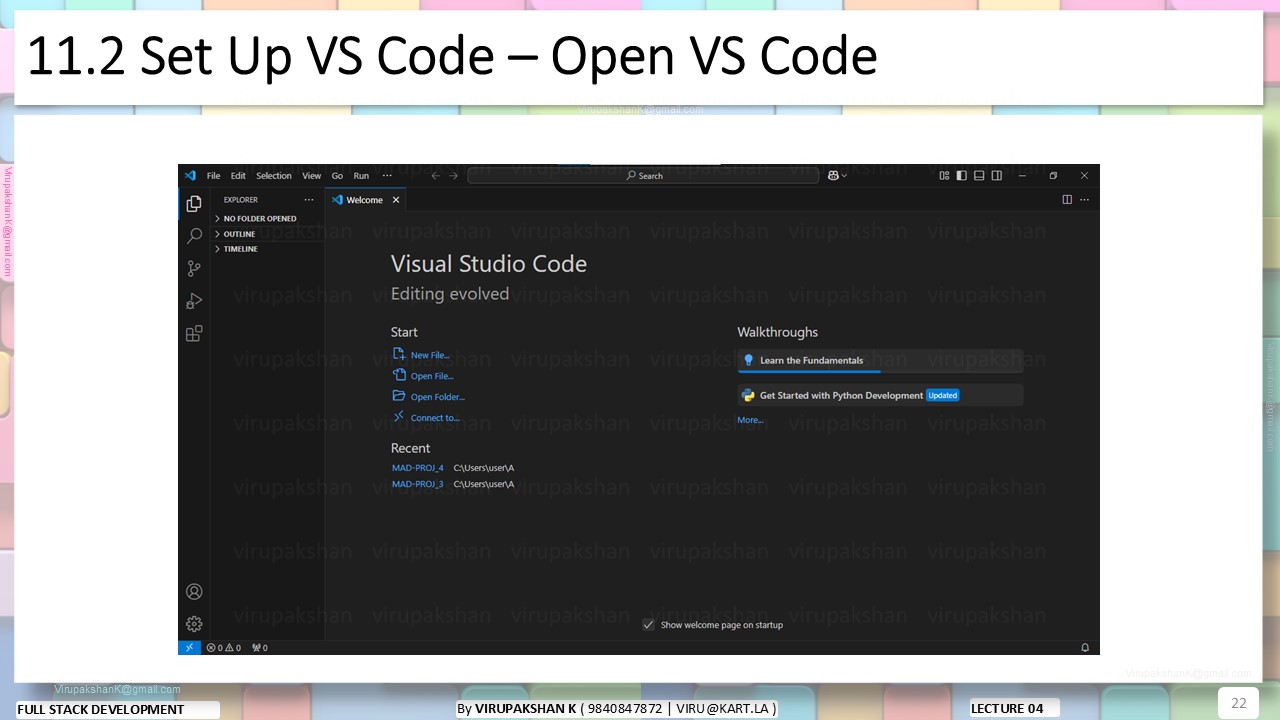The height and width of the screenshot is (720, 1280).
Task: Open the Selection menu
Action: tap(274, 176)
